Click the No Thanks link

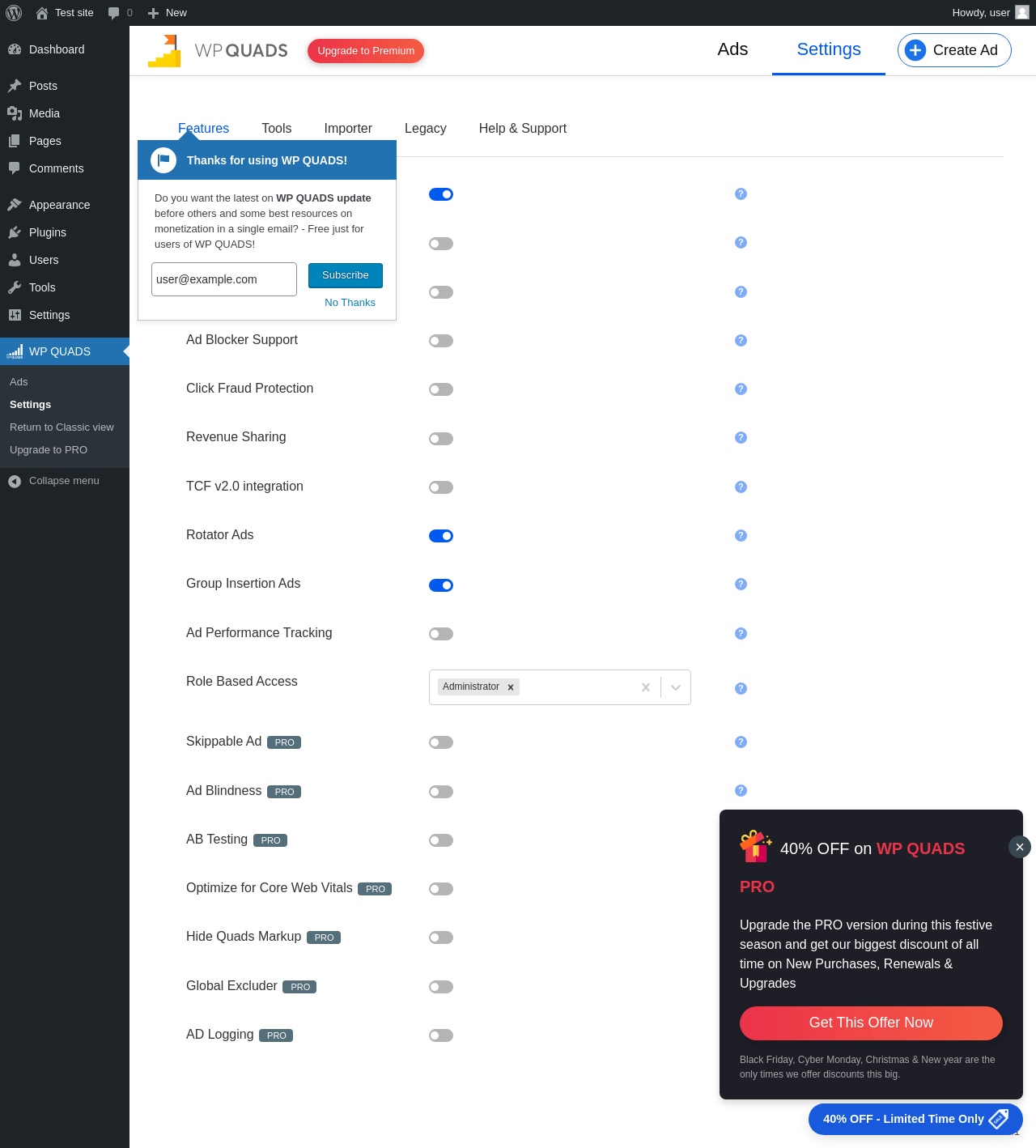click(x=350, y=303)
